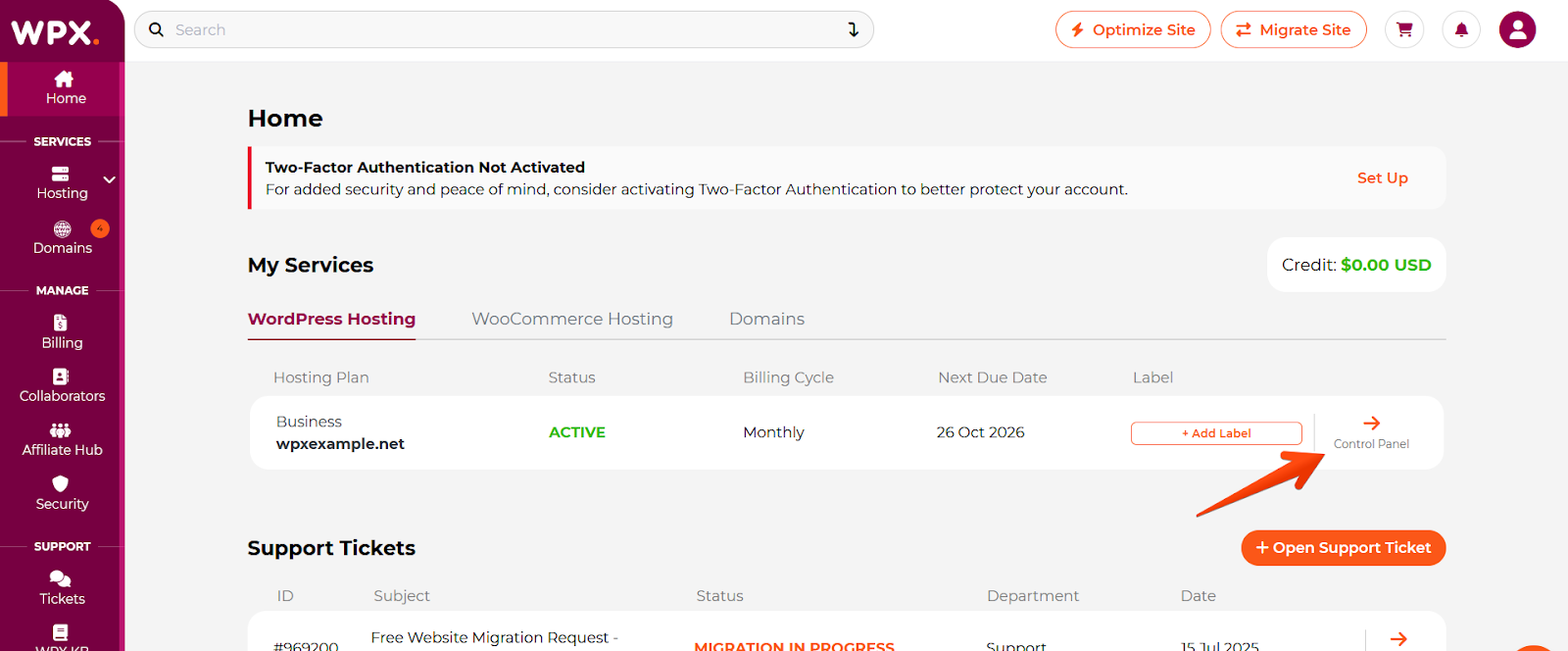Click the Credit $0.00 USD balance

tap(1356, 265)
